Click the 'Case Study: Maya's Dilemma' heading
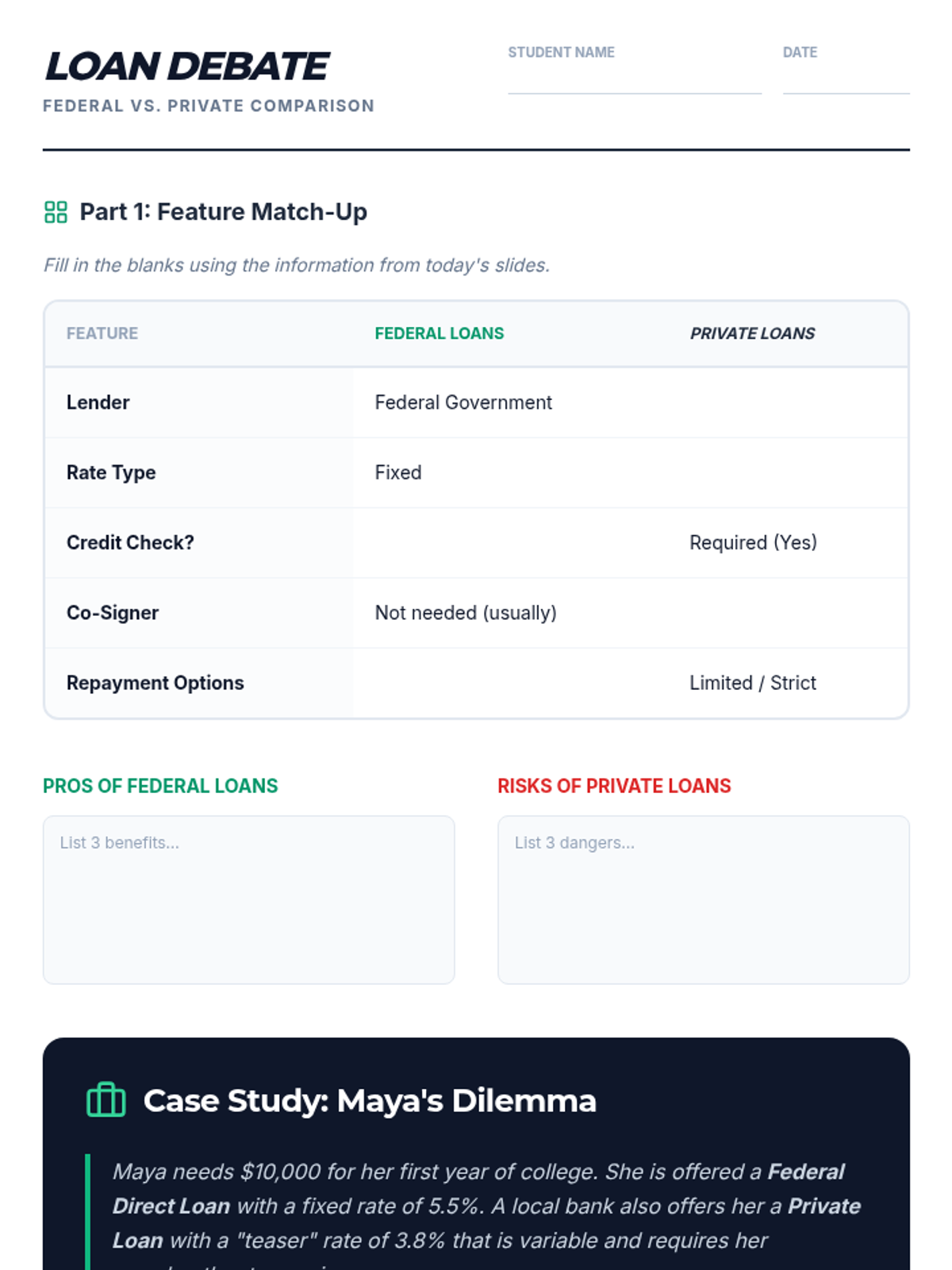This screenshot has height=1270, width=952. [370, 1101]
